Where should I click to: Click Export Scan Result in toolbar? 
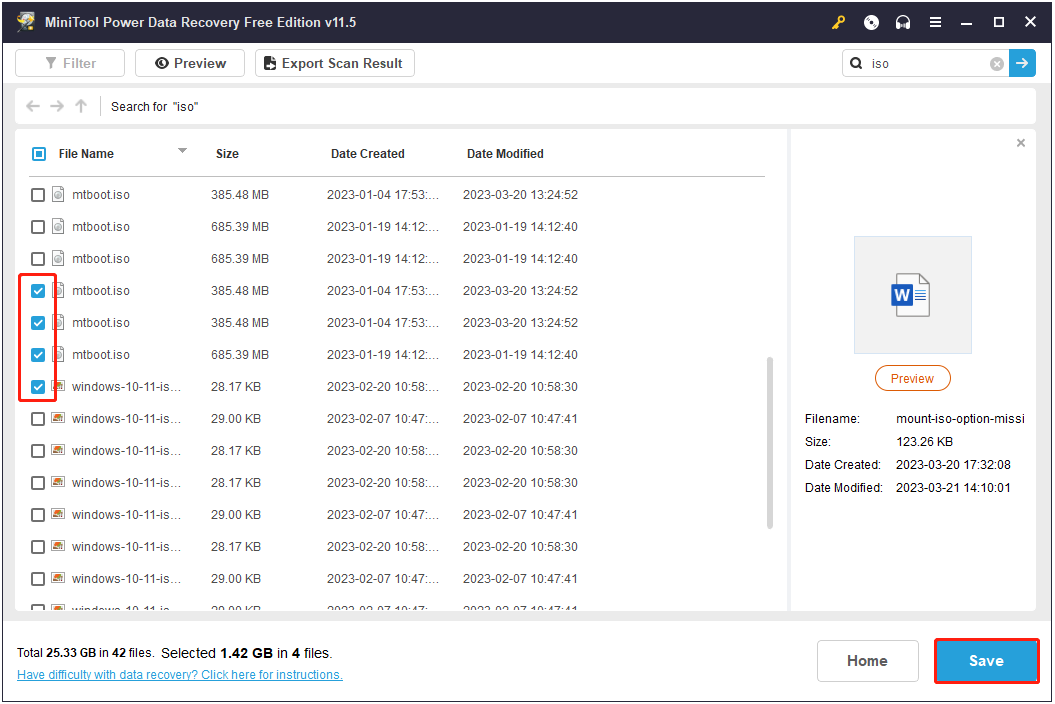tap(334, 63)
